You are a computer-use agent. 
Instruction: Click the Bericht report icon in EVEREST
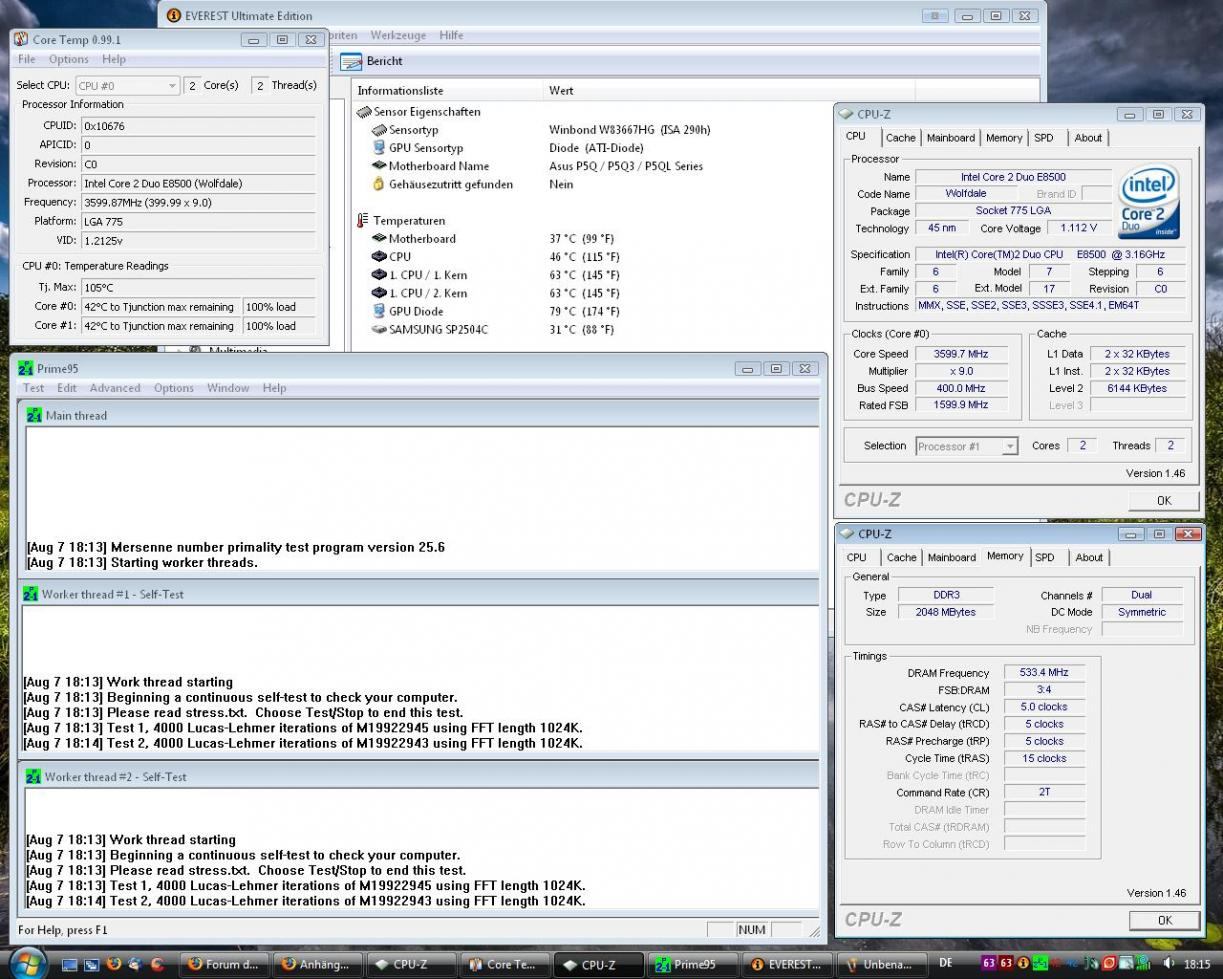(351, 62)
